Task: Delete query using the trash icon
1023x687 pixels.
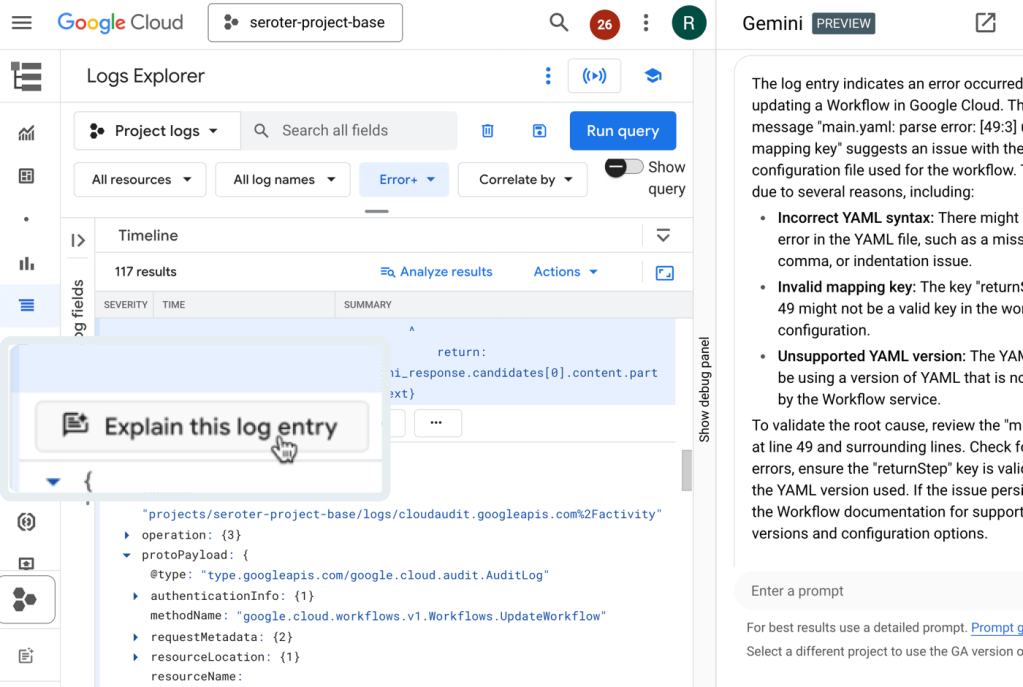Action: pyautogui.click(x=488, y=131)
